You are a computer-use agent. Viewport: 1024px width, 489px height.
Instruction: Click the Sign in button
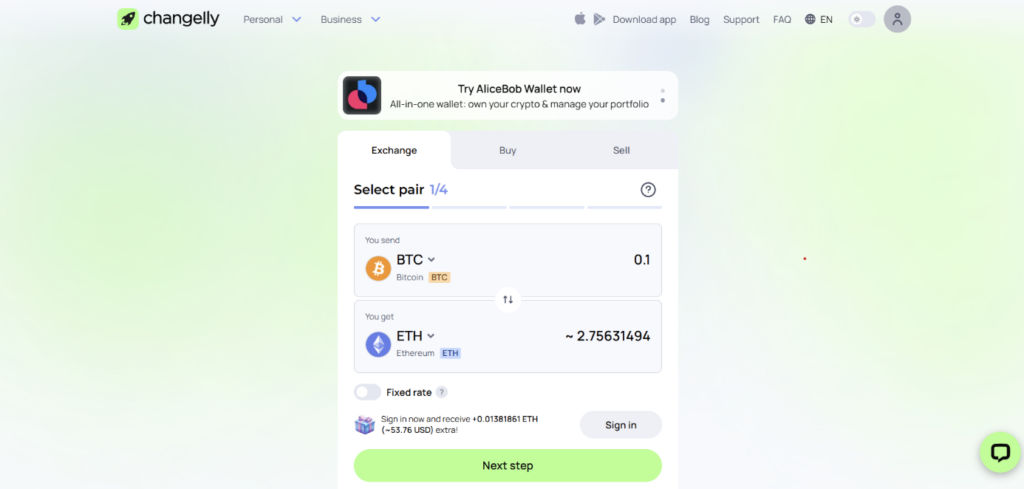(x=620, y=425)
